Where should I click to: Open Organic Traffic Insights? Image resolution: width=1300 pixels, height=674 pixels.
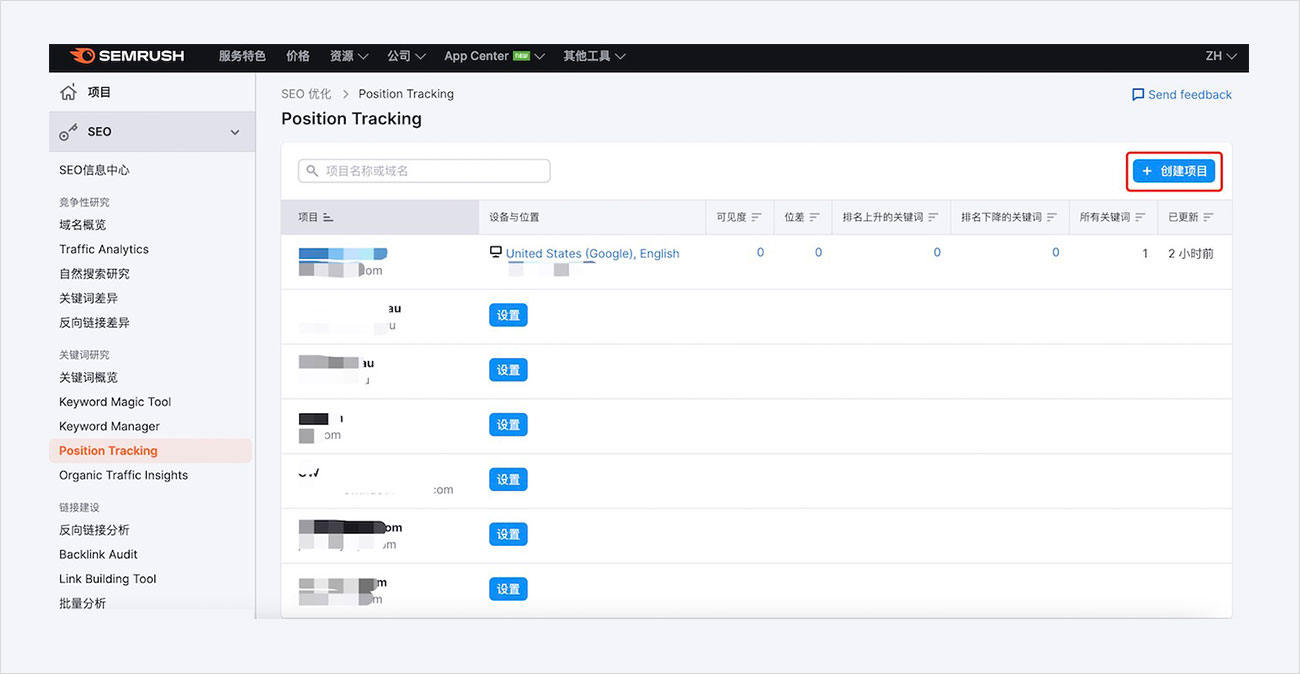[x=123, y=475]
